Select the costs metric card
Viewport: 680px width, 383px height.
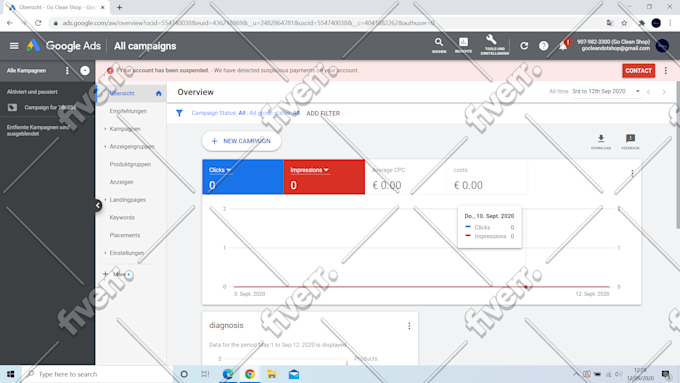[487, 177]
